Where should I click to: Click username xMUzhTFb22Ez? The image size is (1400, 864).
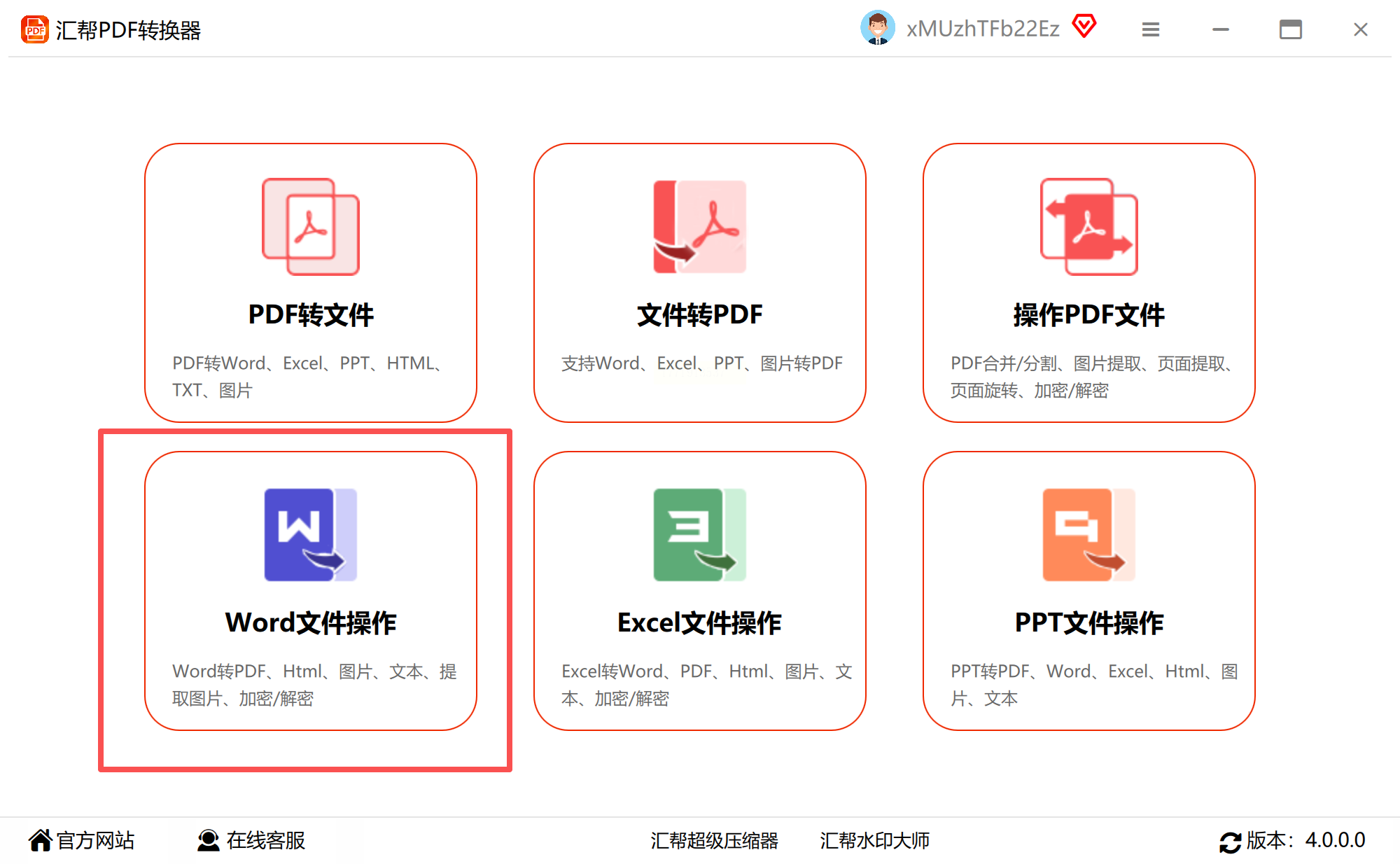tap(983, 29)
